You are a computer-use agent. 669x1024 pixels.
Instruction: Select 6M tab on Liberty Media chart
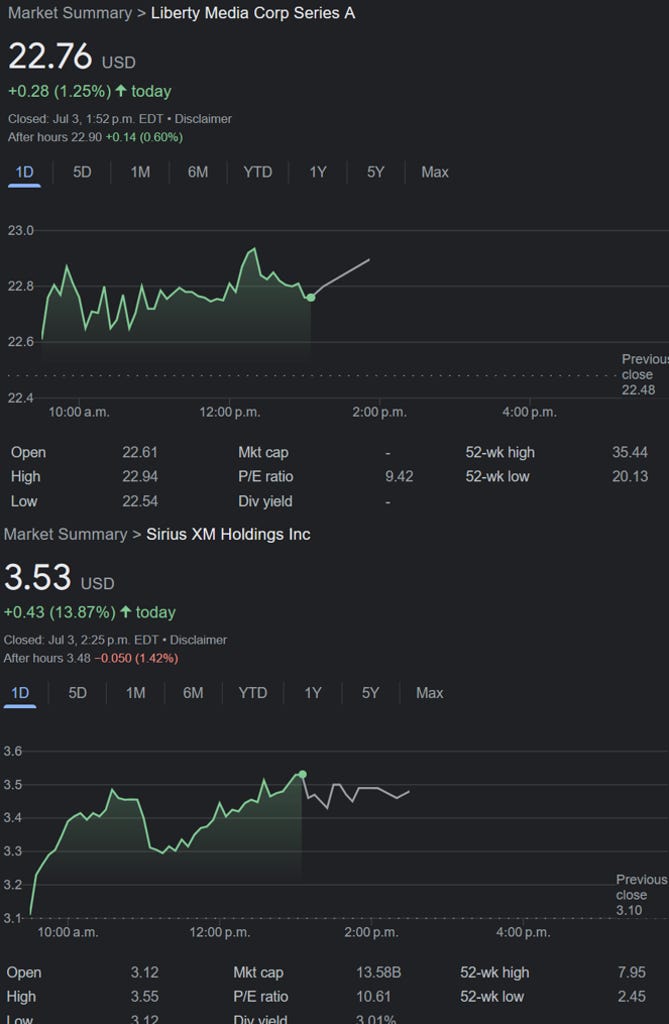(198, 172)
